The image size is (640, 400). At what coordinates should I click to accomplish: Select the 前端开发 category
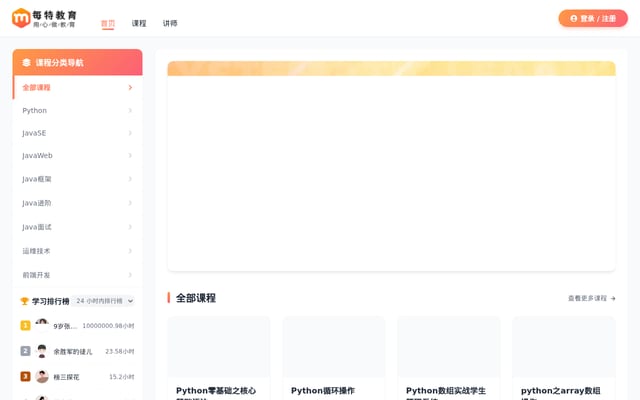pos(78,275)
